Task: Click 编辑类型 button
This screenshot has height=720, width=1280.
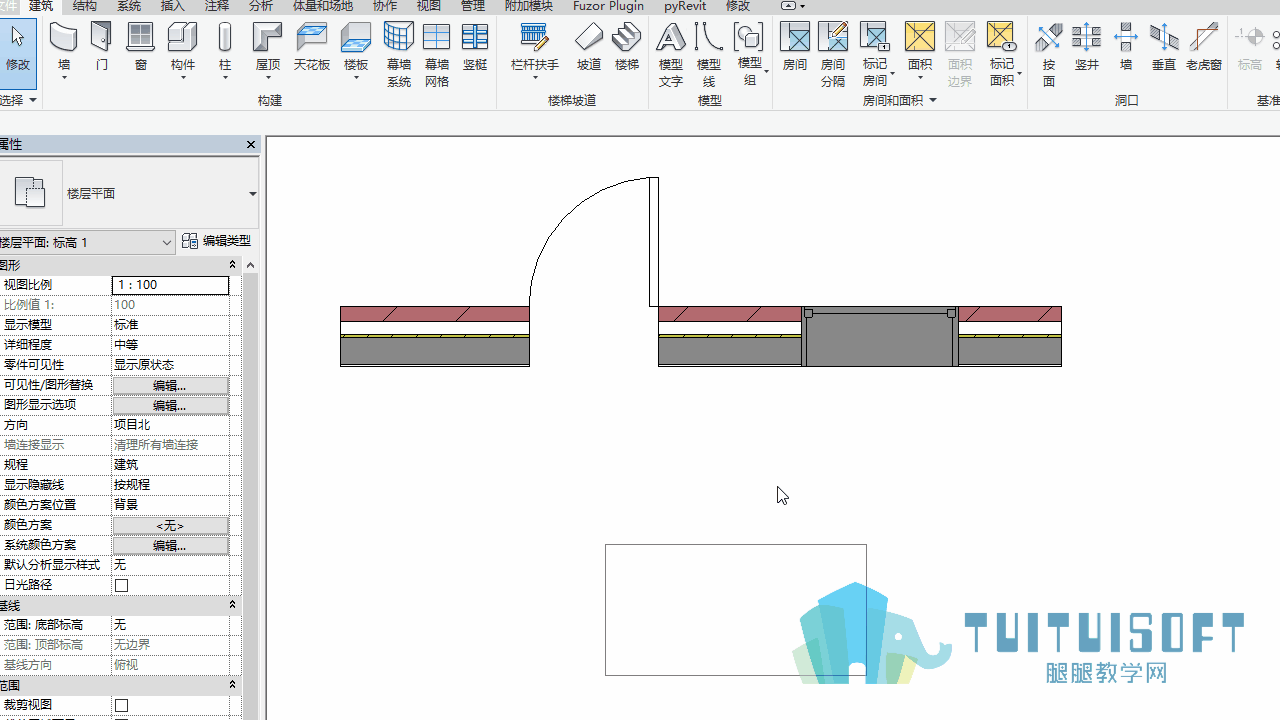Action: (217, 241)
